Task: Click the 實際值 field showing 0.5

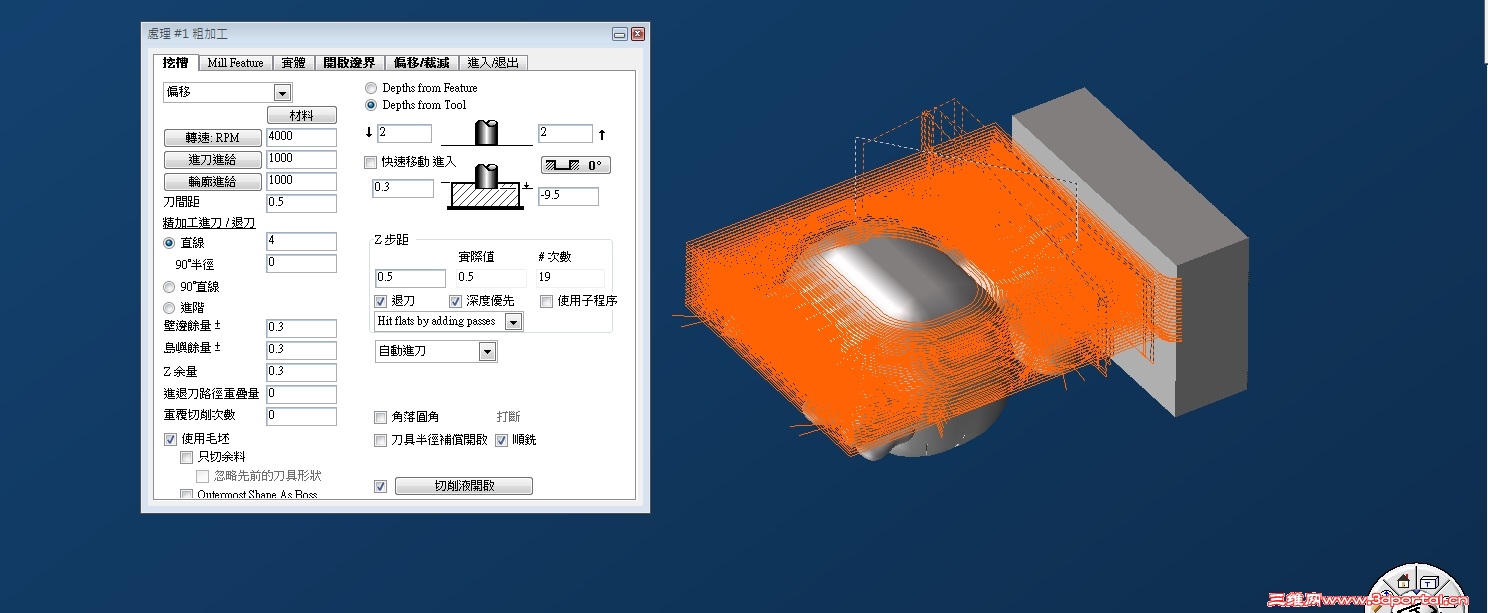Action: click(x=491, y=279)
